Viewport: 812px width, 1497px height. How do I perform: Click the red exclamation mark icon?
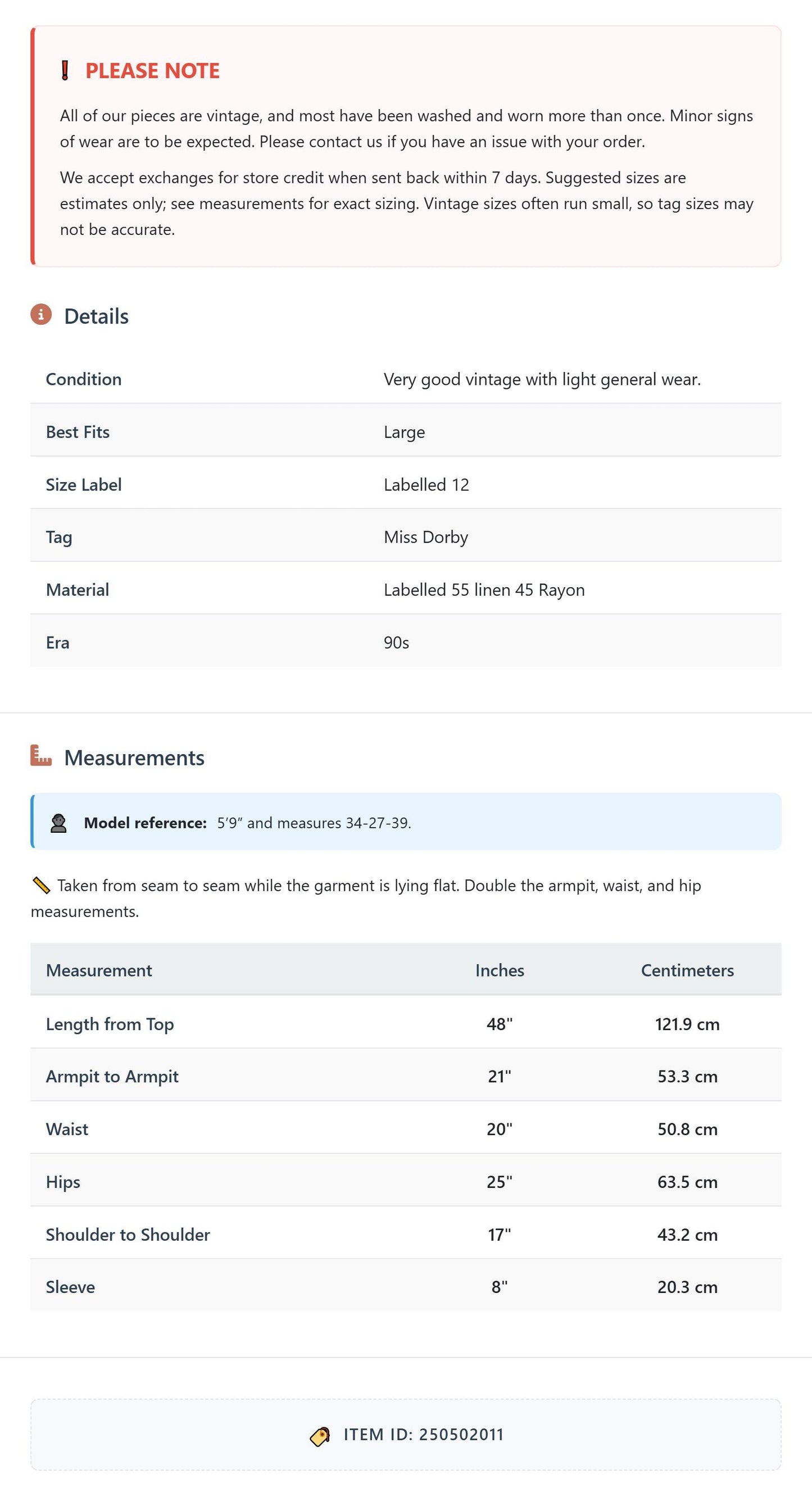[65, 71]
